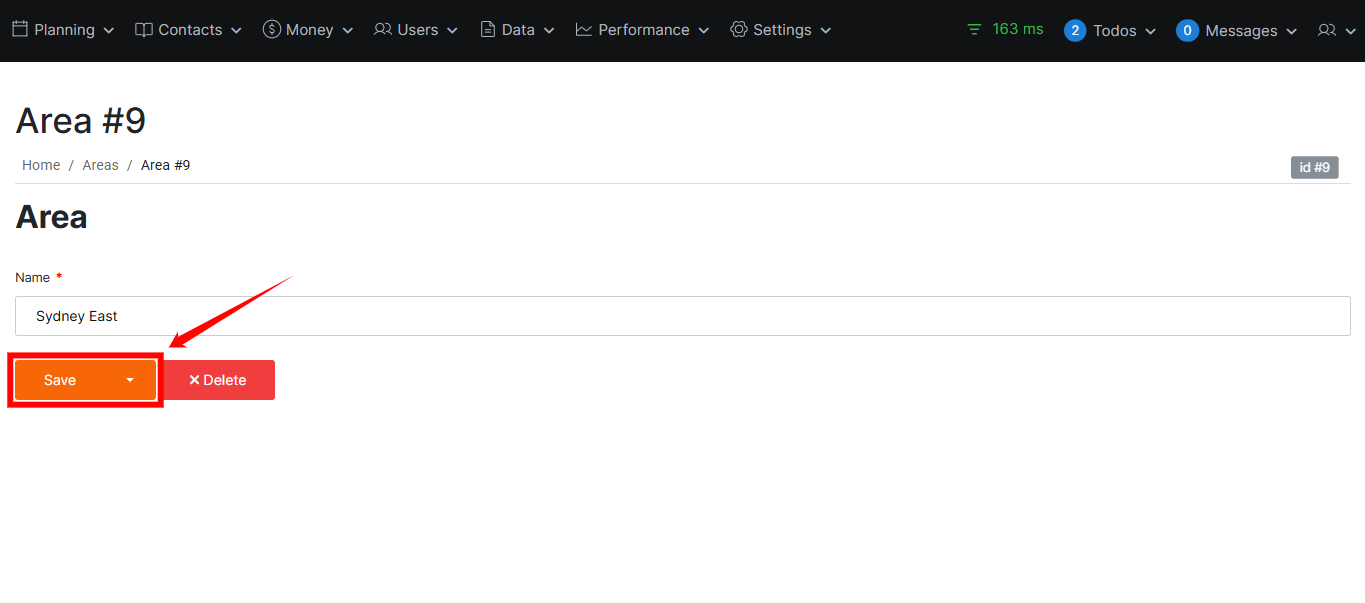Image resolution: width=1365 pixels, height=603 pixels.
Task: Click the dollar coin icon beside Money
Action: tap(272, 30)
